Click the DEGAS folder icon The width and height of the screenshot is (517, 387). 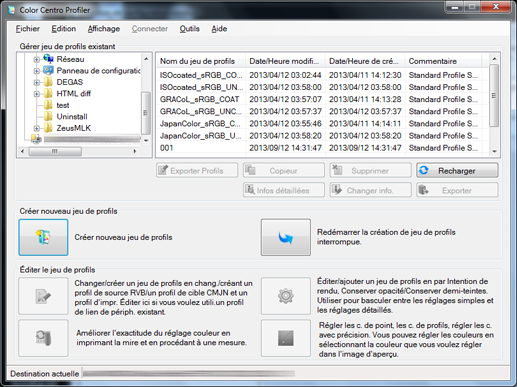coord(48,82)
